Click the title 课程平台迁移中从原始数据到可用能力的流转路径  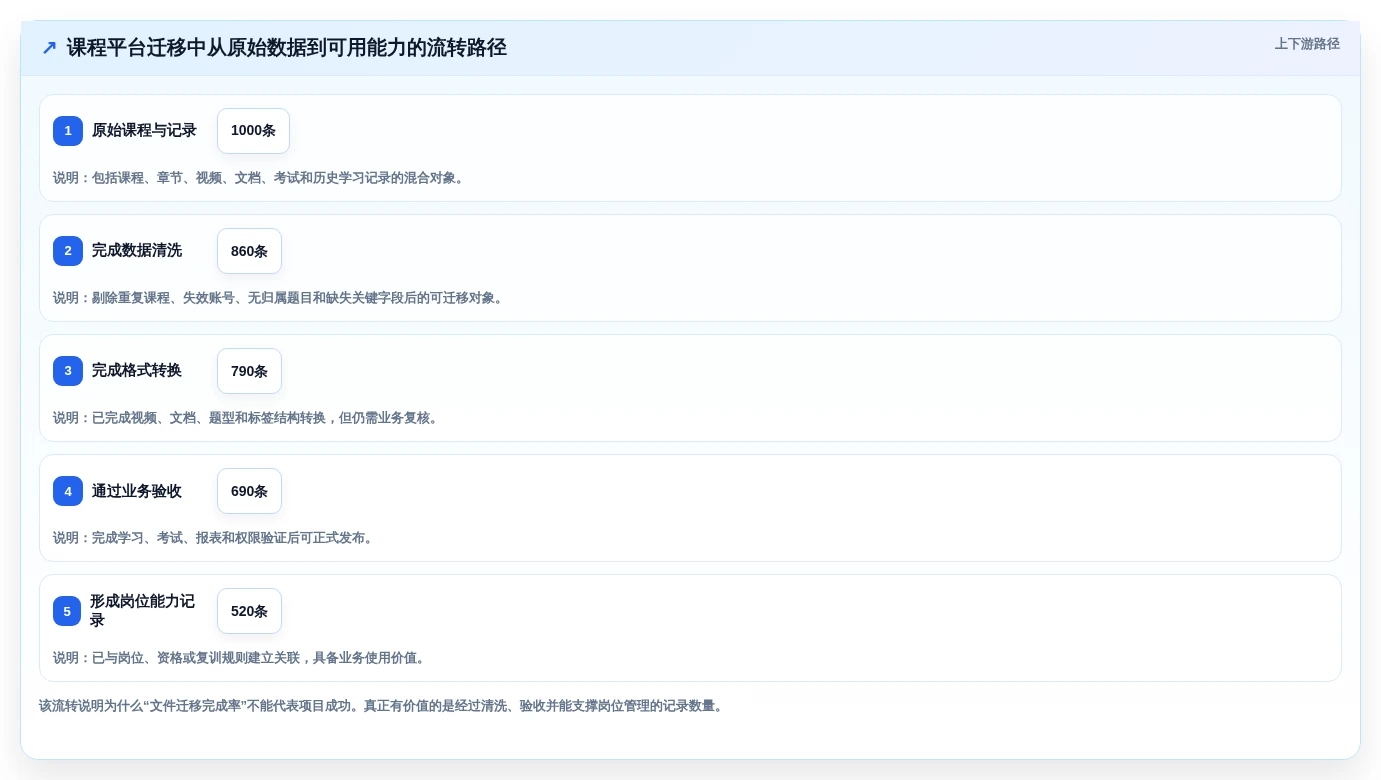click(287, 48)
